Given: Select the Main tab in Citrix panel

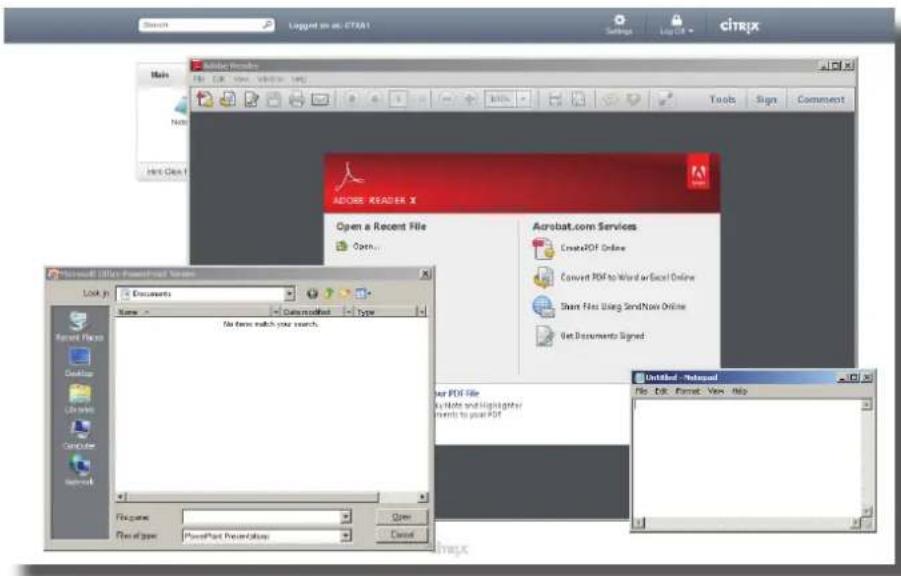Looking at the screenshot, I should click(x=160, y=75).
